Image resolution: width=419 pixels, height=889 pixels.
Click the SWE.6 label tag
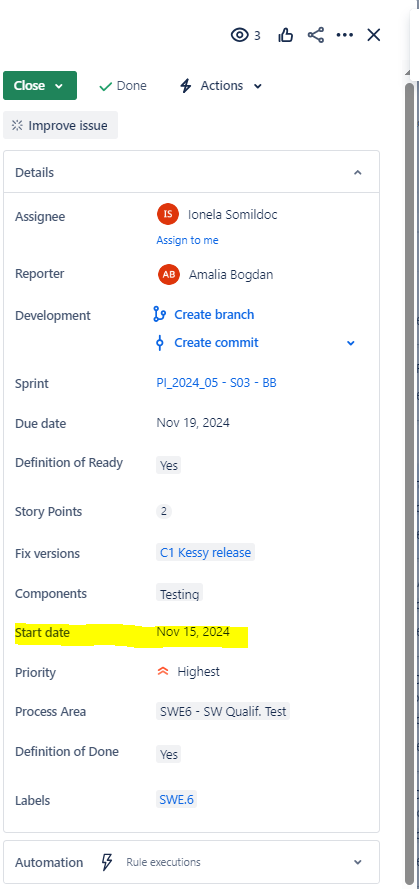176,799
